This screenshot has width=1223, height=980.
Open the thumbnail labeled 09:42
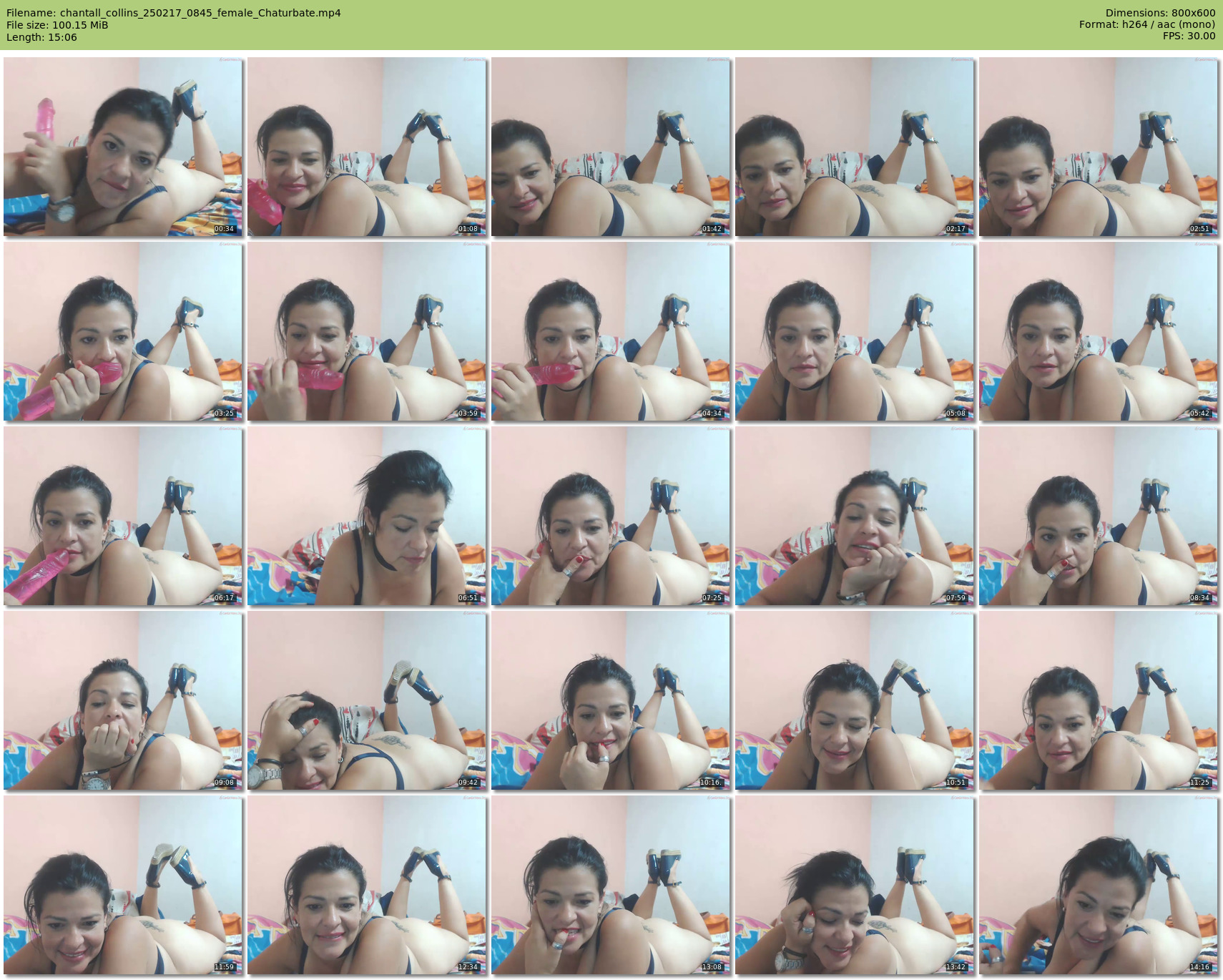pyautogui.click(x=367, y=700)
